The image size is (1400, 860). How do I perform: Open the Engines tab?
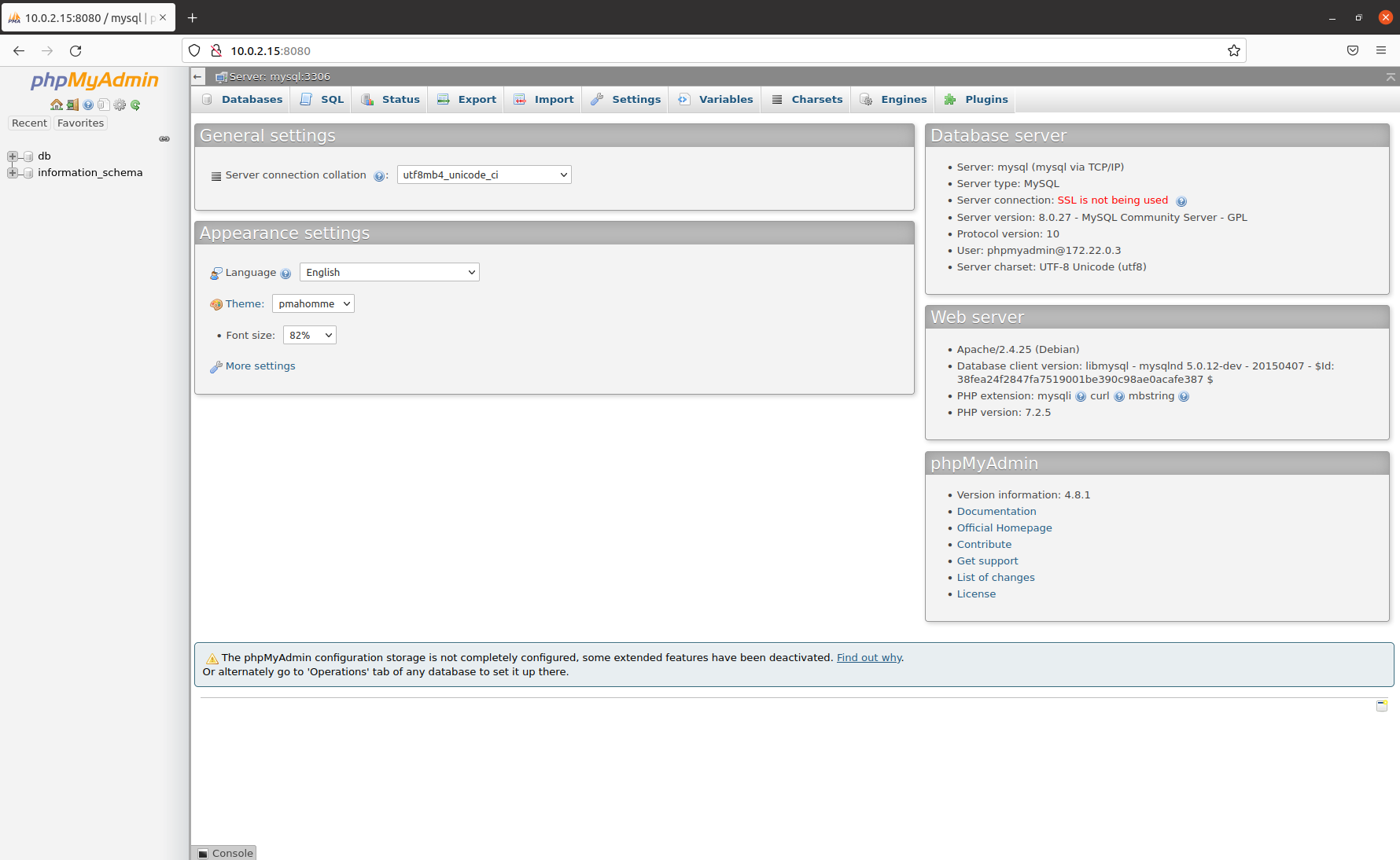pyautogui.click(x=893, y=99)
